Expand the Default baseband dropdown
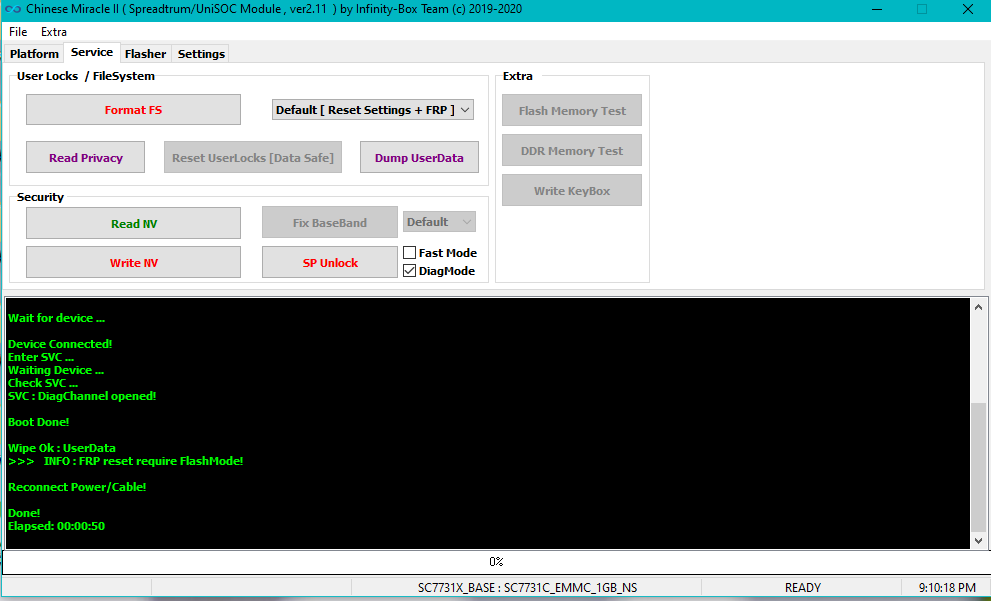991x601 pixels. (439, 222)
